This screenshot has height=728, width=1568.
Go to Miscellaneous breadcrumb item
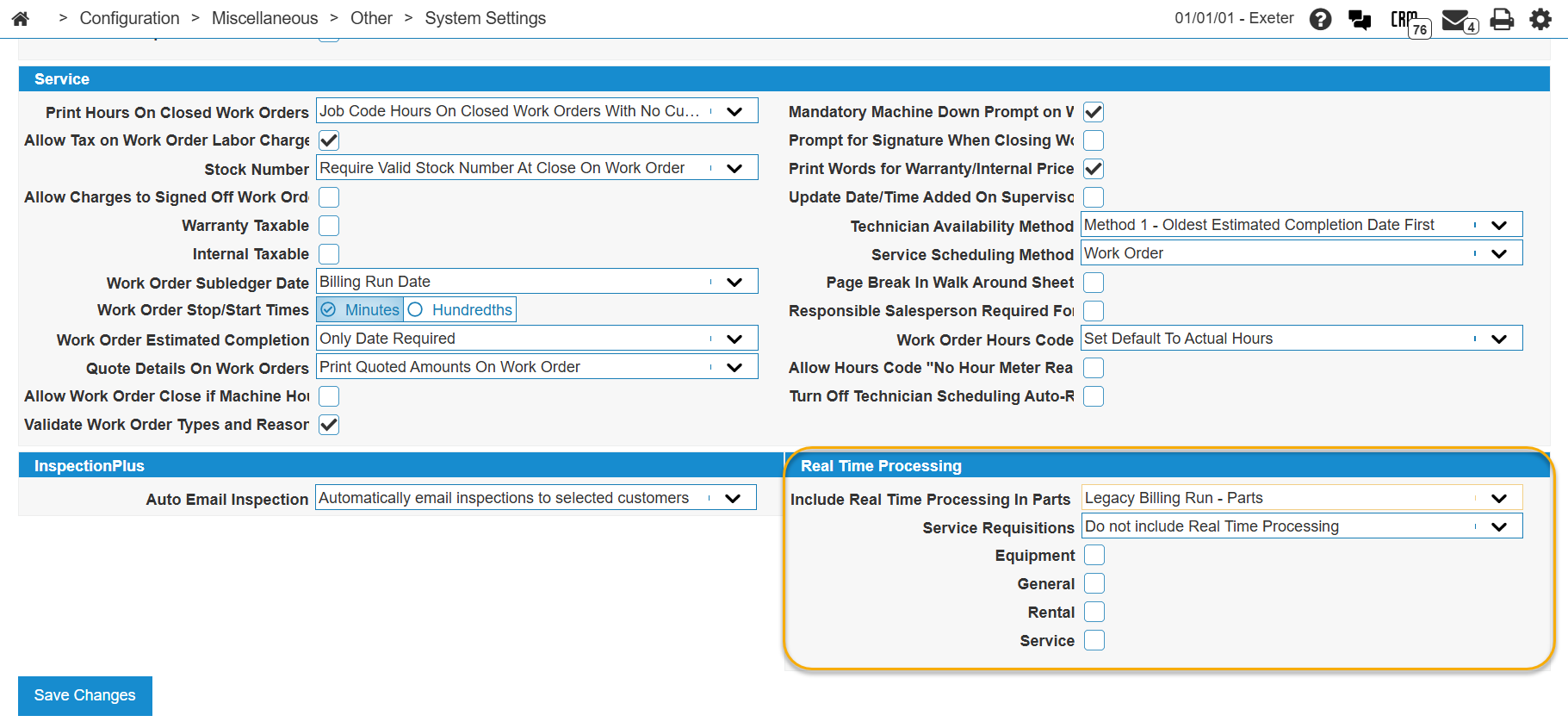[x=264, y=18]
